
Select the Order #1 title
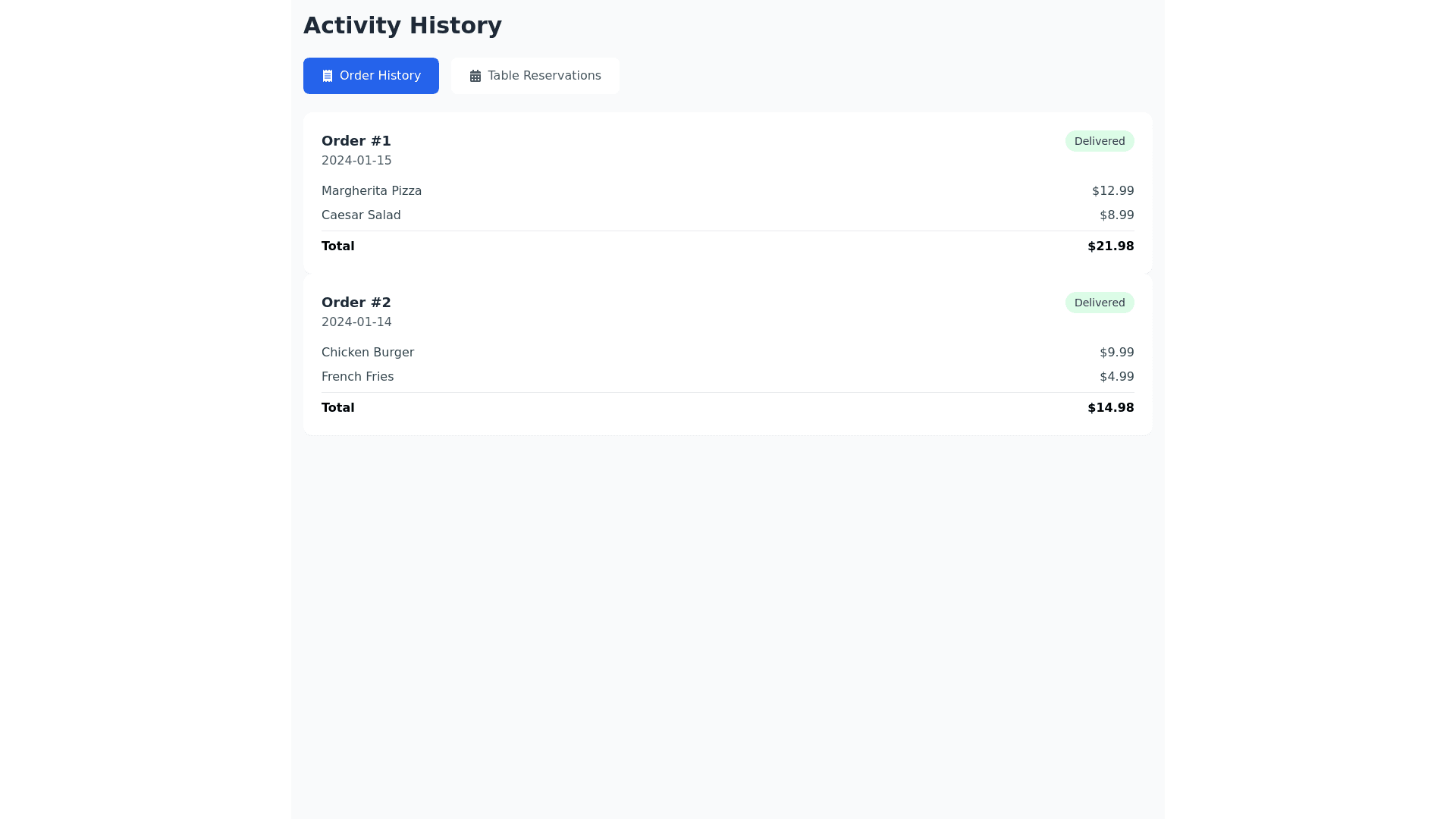pos(356,141)
